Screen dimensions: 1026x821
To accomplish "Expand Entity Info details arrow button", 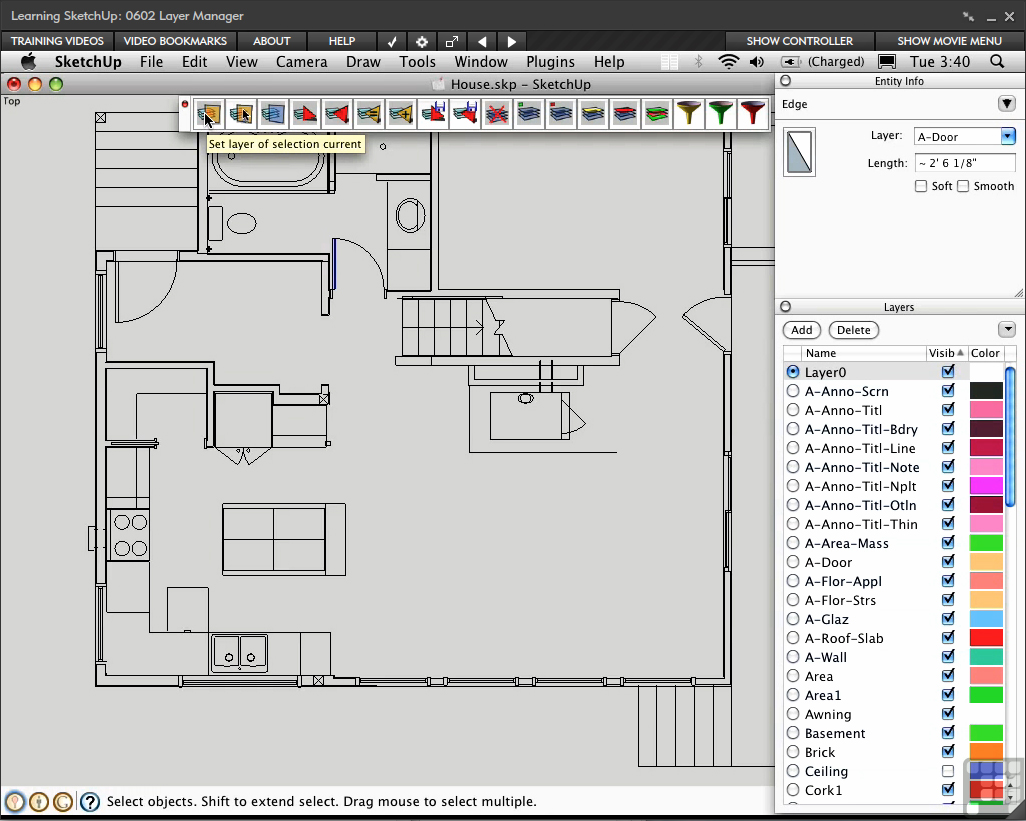I will (1007, 103).
